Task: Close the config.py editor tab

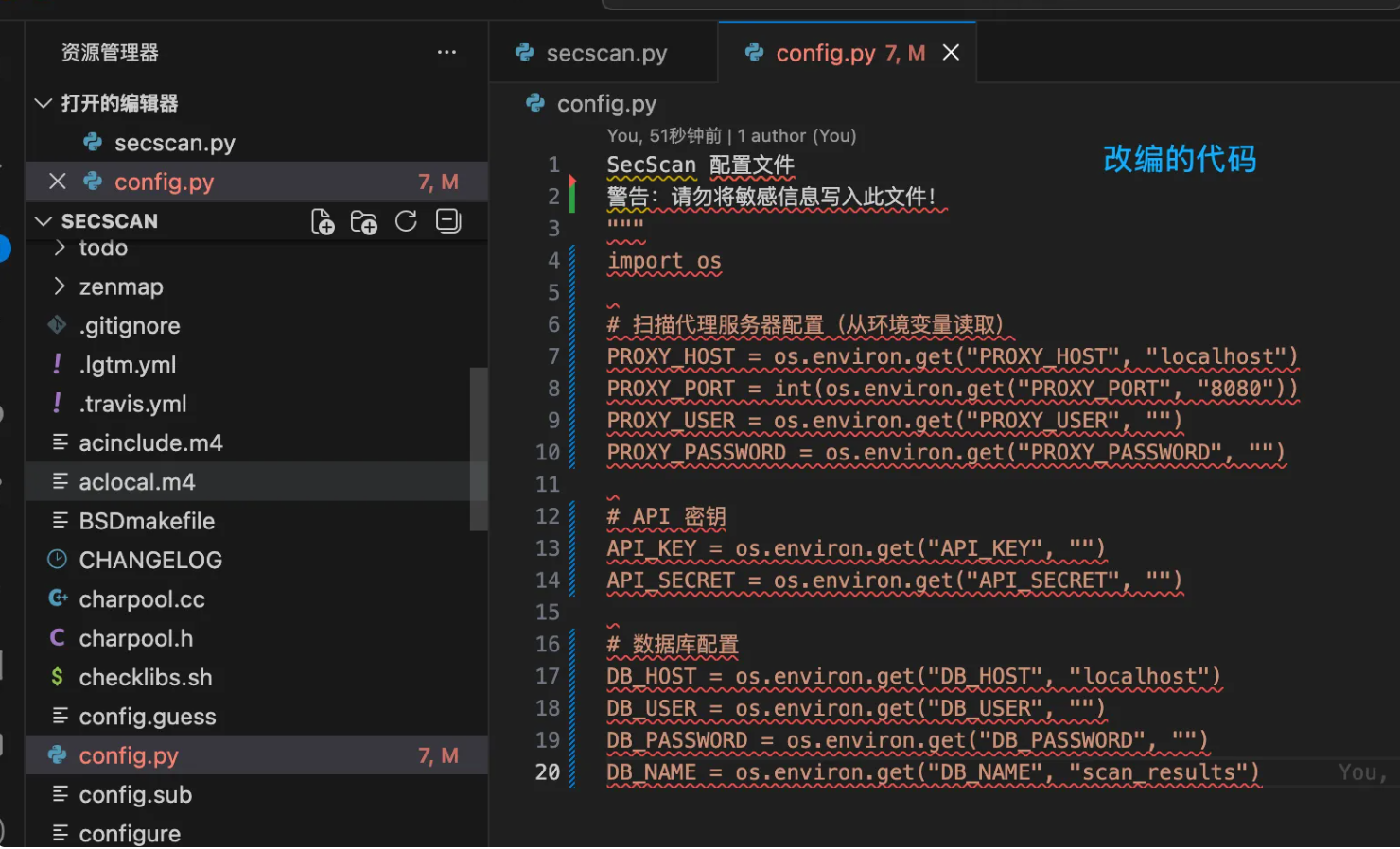Action: 951,53
